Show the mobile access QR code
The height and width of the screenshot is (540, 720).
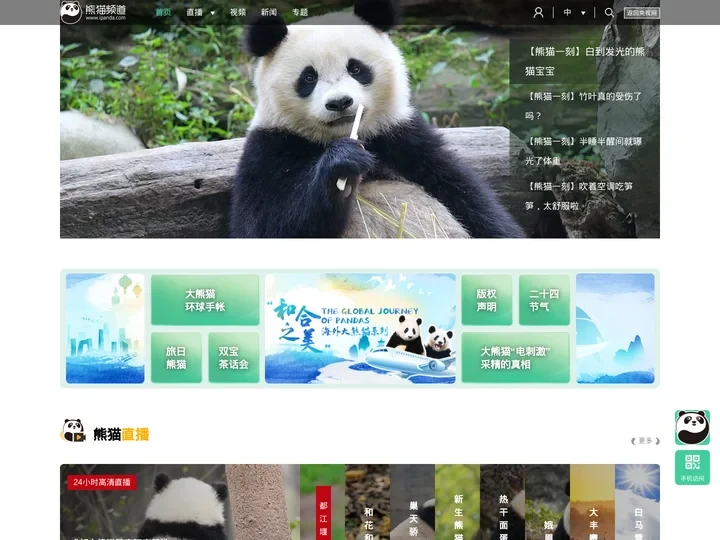coord(692,467)
